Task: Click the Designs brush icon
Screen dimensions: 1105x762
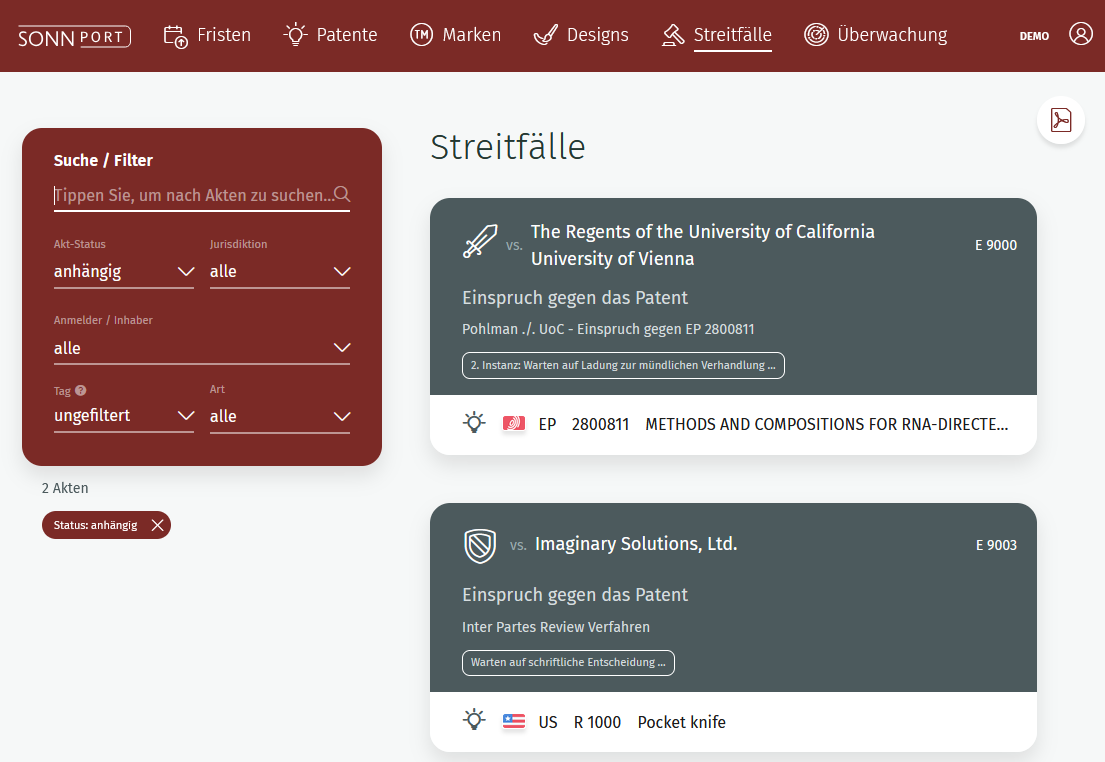Action: (545, 35)
